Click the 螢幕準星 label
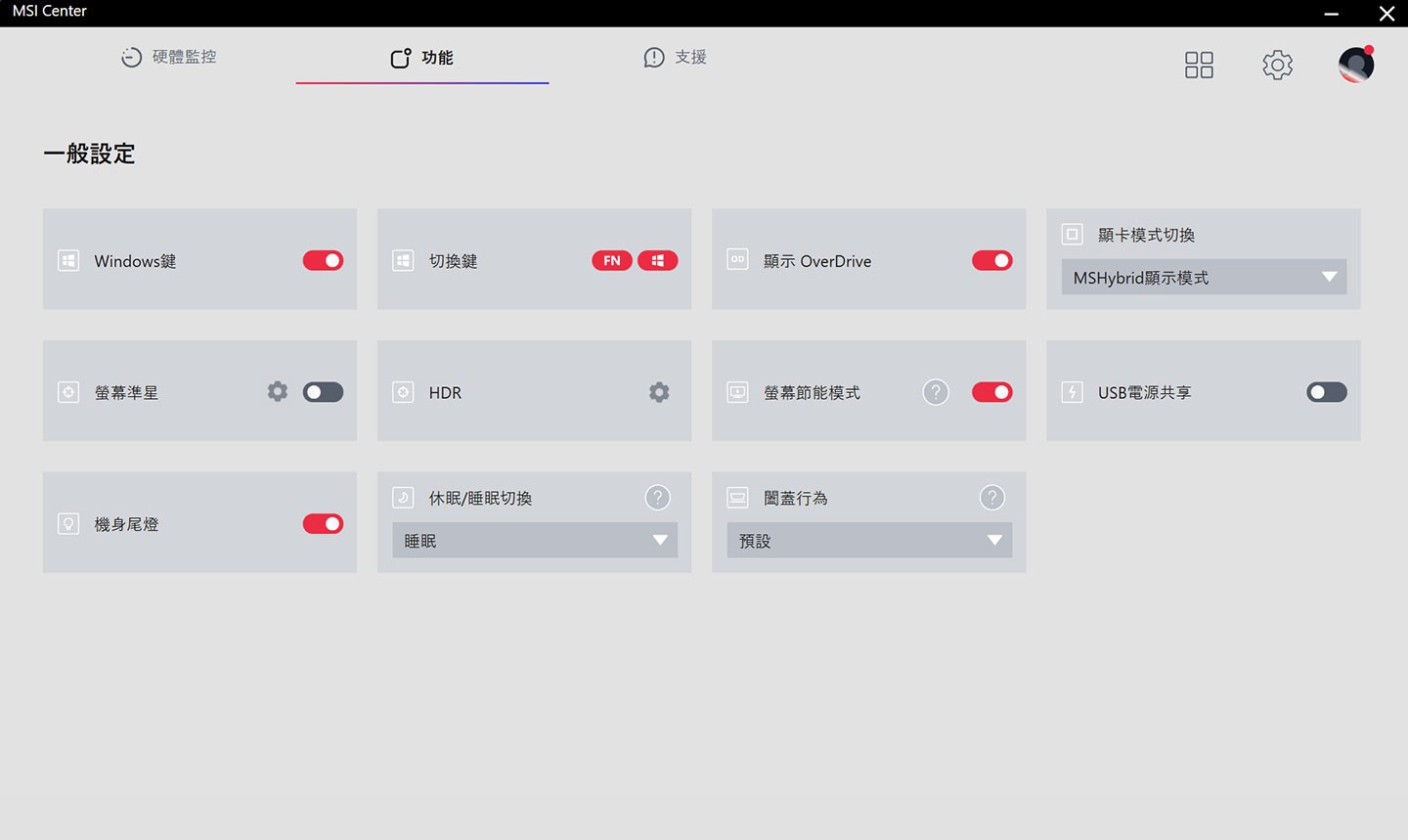Image resolution: width=1408 pixels, height=840 pixels. point(126,393)
